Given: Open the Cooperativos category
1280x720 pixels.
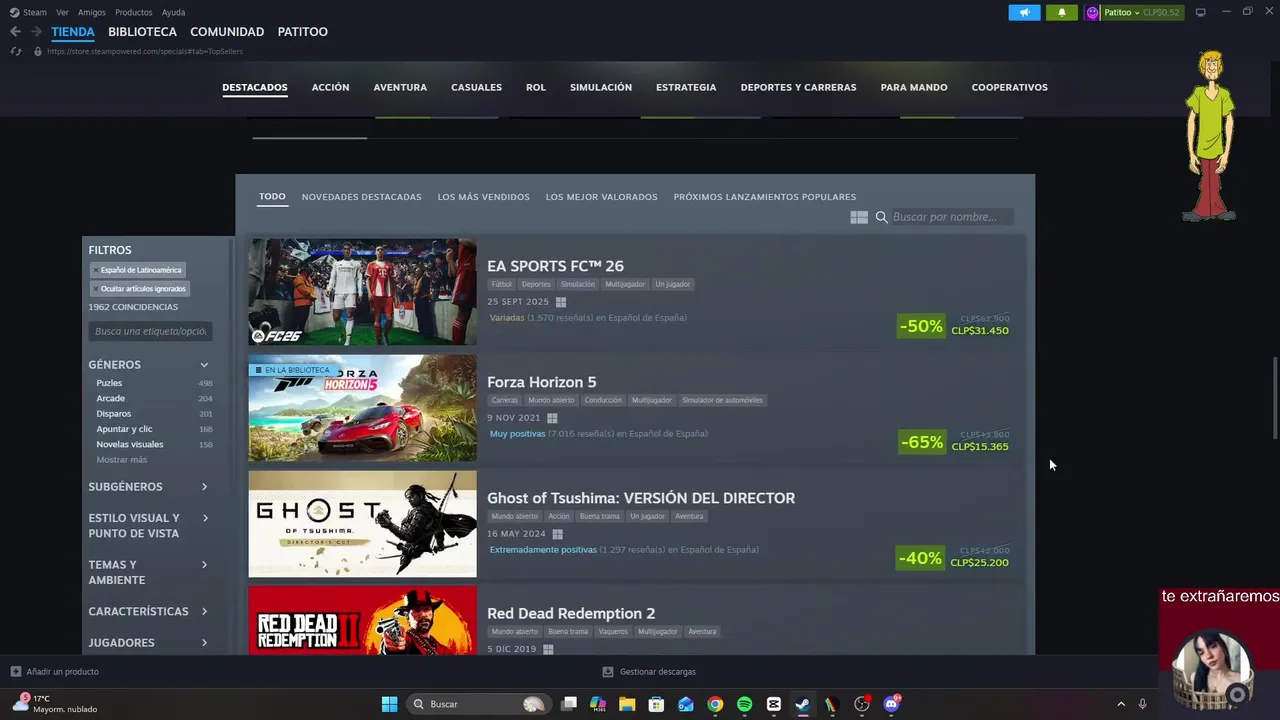Looking at the screenshot, I should [1010, 87].
